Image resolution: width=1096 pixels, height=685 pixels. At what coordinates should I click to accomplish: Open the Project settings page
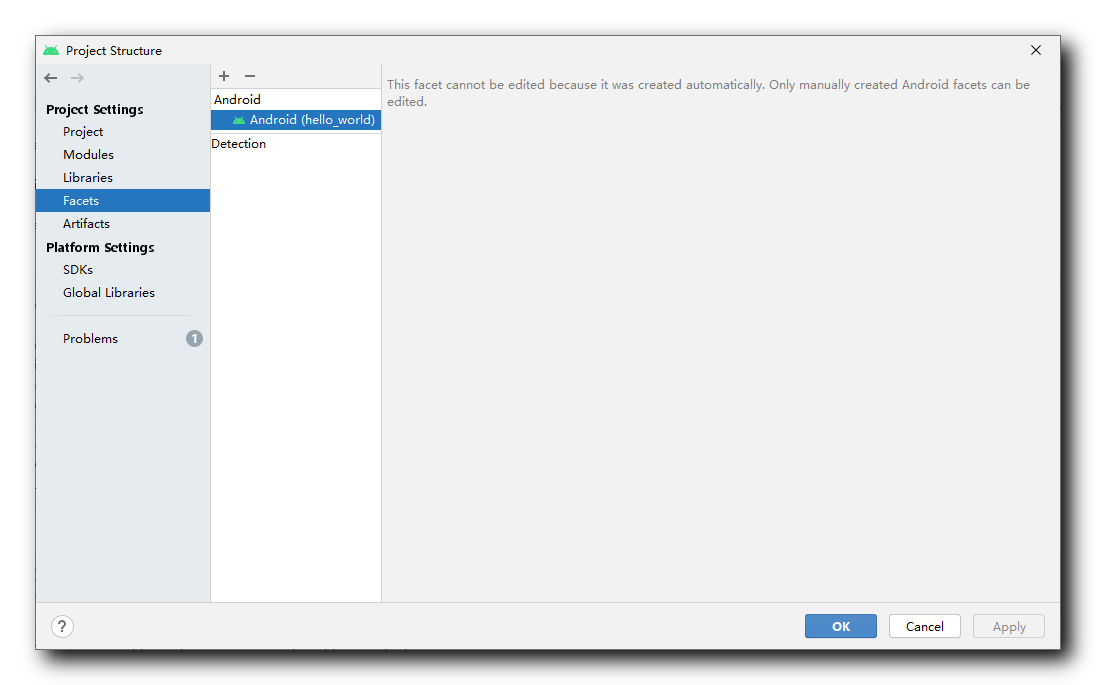(123, 131)
